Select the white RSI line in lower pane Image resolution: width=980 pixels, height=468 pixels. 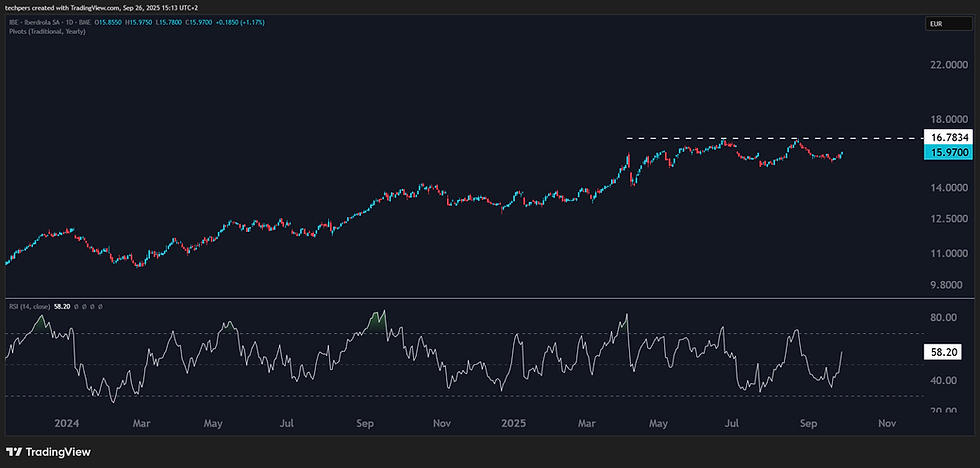[x=423, y=357]
